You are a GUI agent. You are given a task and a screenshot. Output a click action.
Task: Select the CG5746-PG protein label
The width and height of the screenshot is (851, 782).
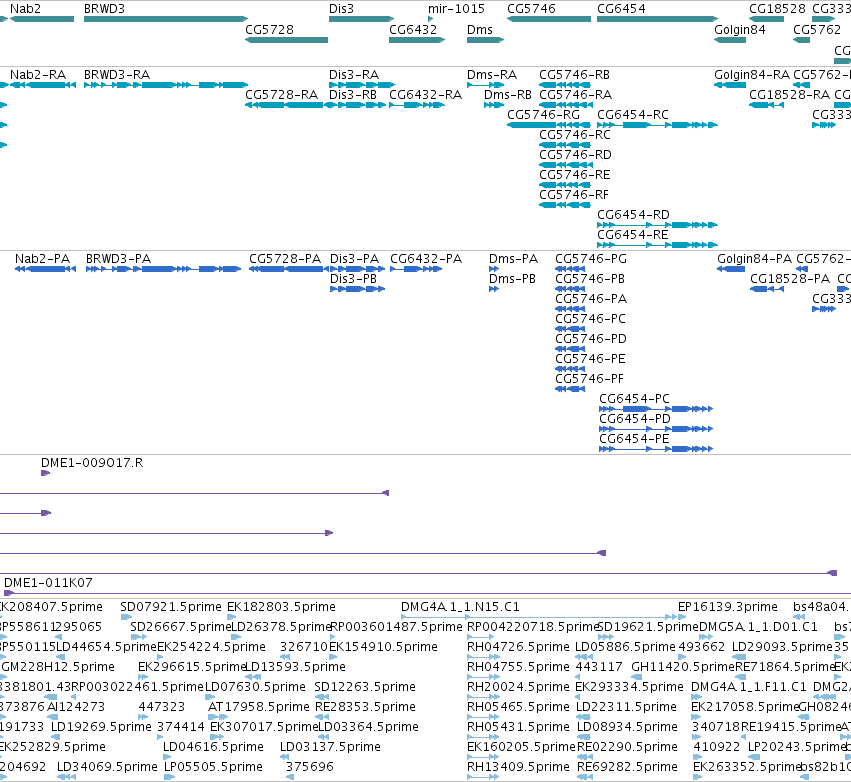click(591, 259)
